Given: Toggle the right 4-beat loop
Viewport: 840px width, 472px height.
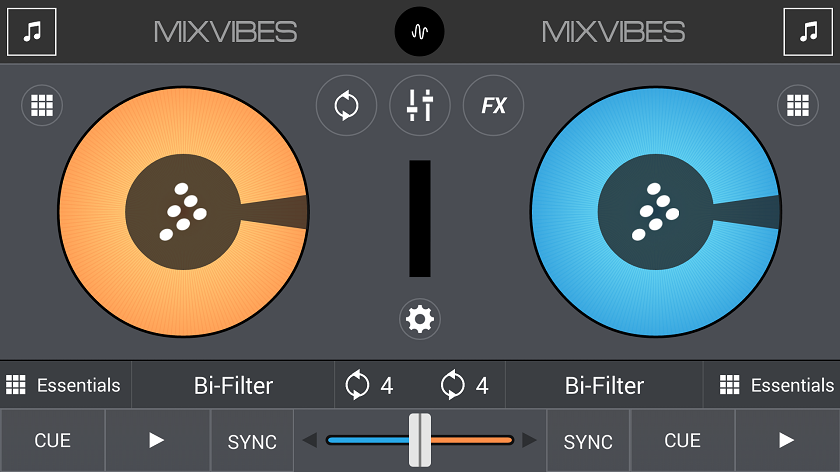Looking at the screenshot, I should 464,385.
